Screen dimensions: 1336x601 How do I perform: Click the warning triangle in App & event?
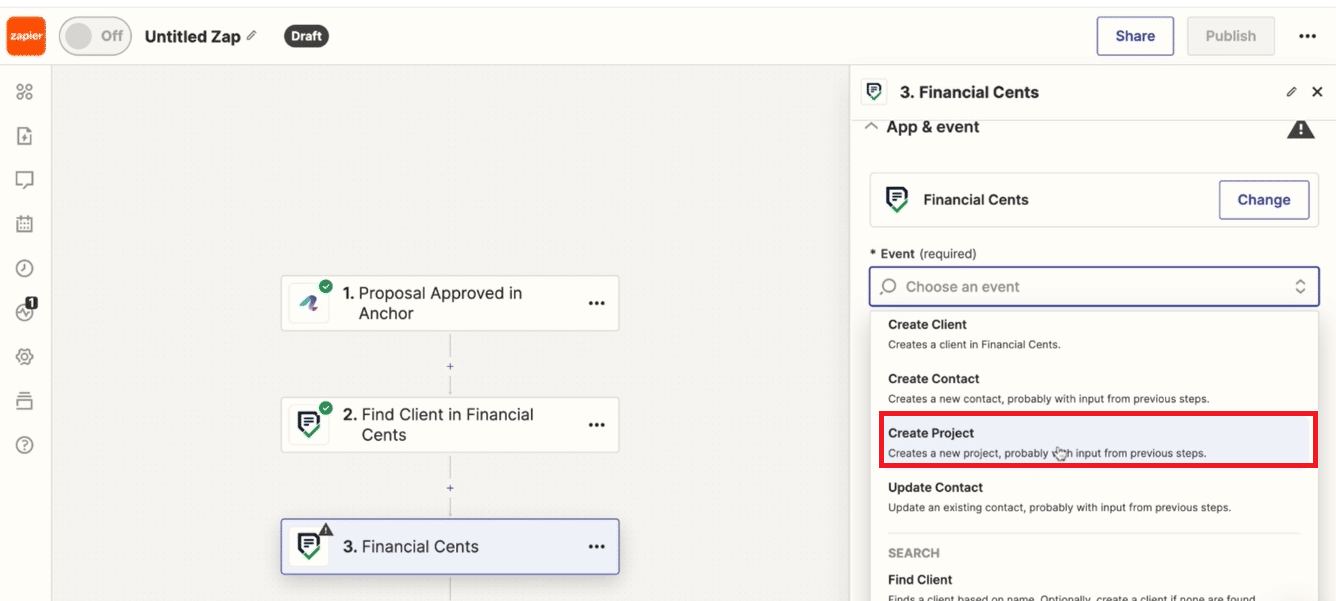tap(1300, 129)
